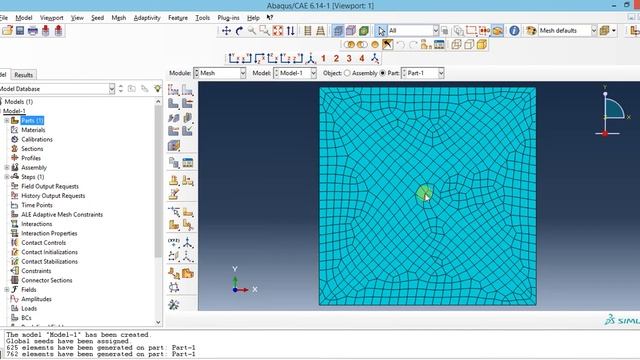Image resolution: width=640 pixels, height=360 pixels.
Task: Click the Print icon in toolbar
Action: pos(33,31)
